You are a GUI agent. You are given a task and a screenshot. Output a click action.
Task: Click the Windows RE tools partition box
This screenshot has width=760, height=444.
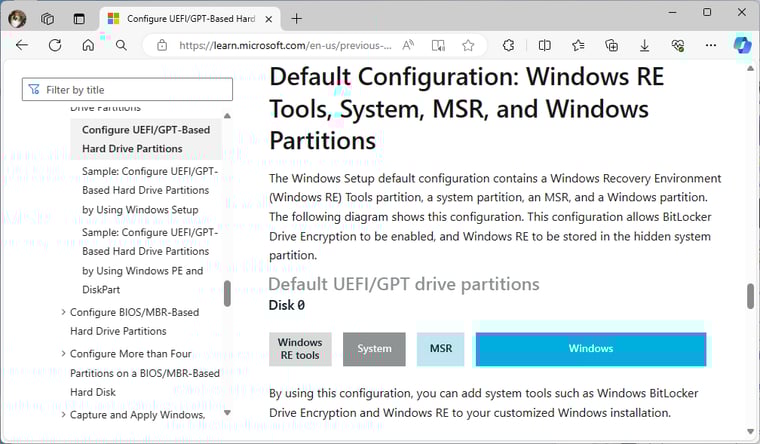coord(300,349)
